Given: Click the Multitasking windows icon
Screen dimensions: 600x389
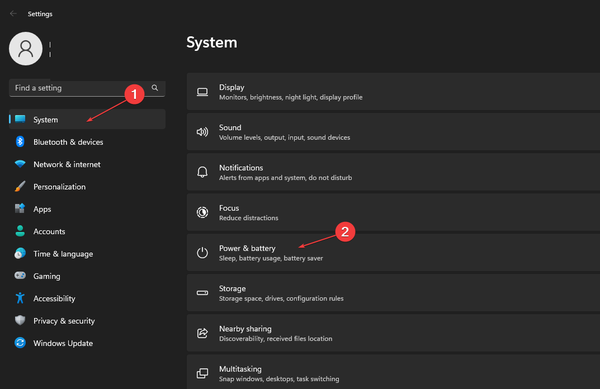Looking at the screenshot, I should pos(202,373).
